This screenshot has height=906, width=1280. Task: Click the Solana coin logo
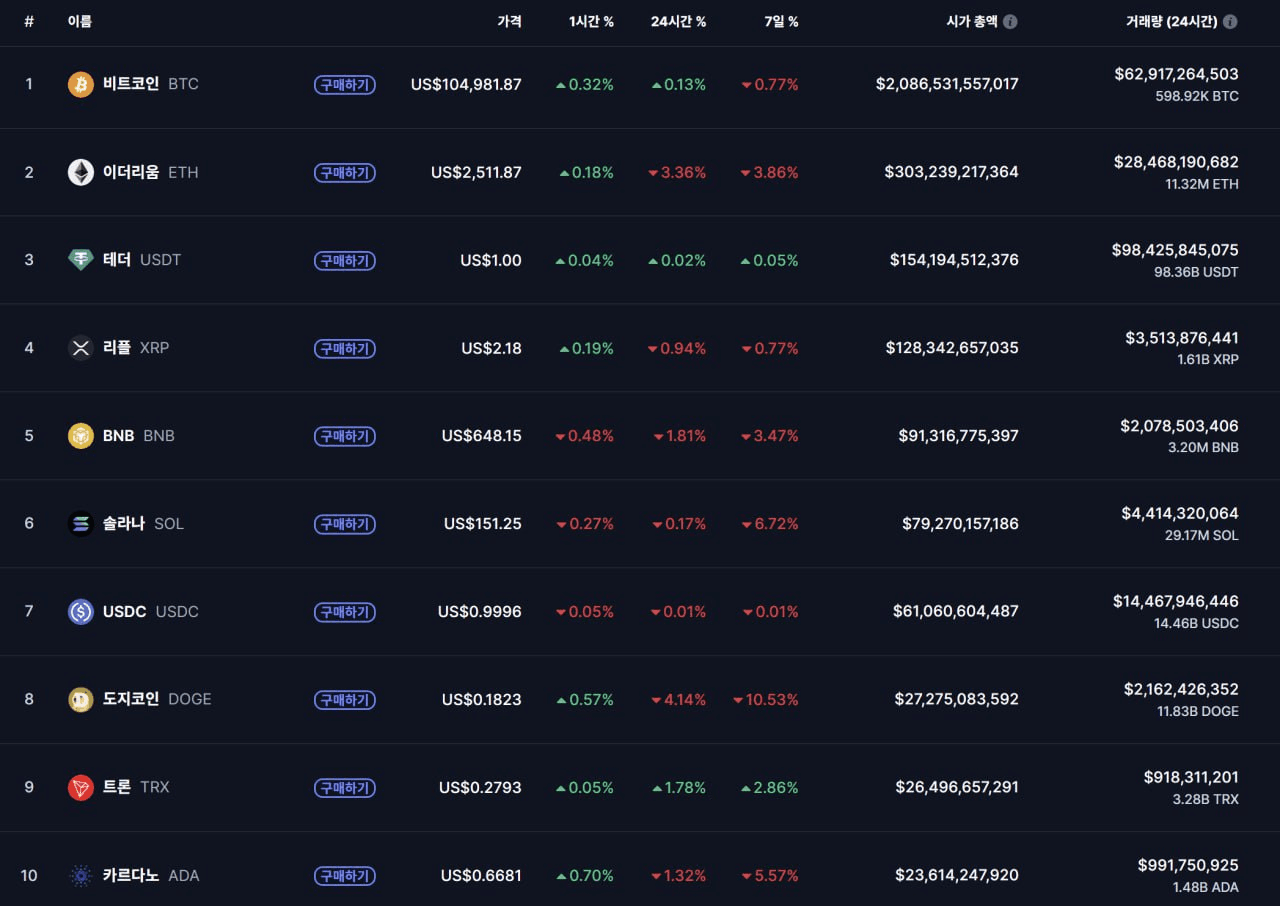81,524
